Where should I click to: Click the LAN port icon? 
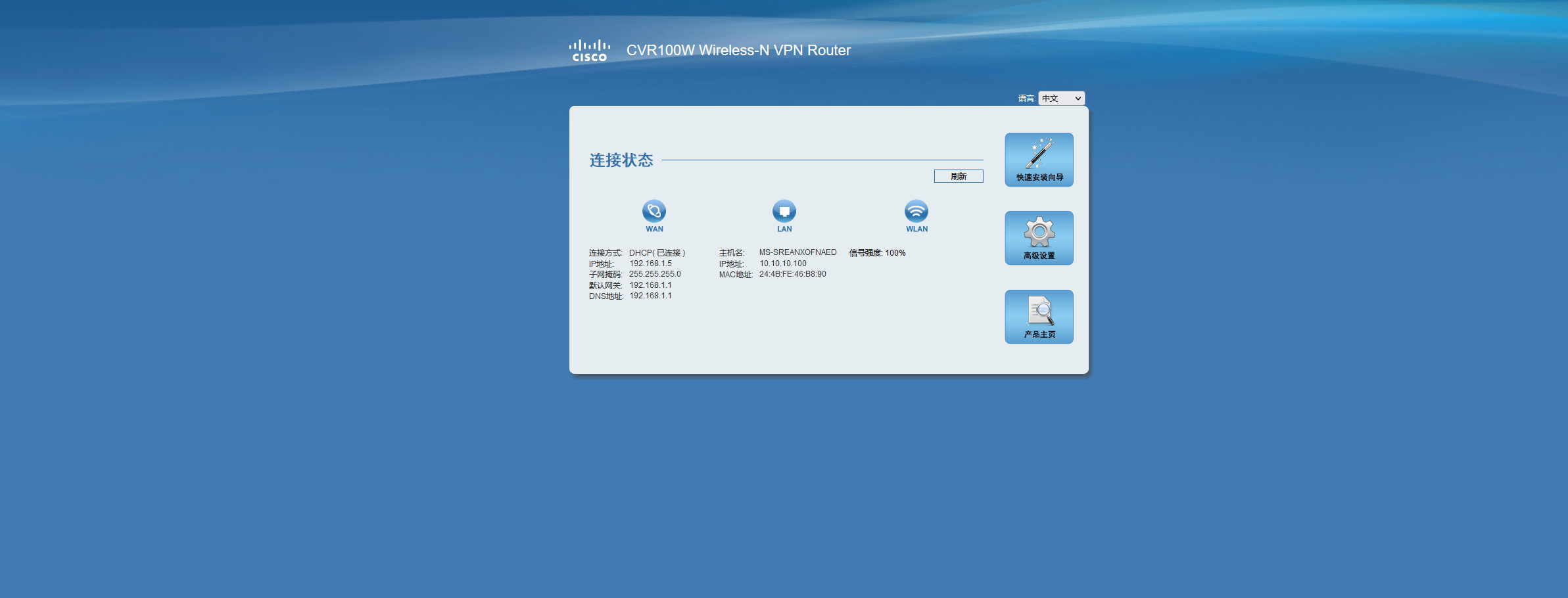pyautogui.click(x=784, y=211)
